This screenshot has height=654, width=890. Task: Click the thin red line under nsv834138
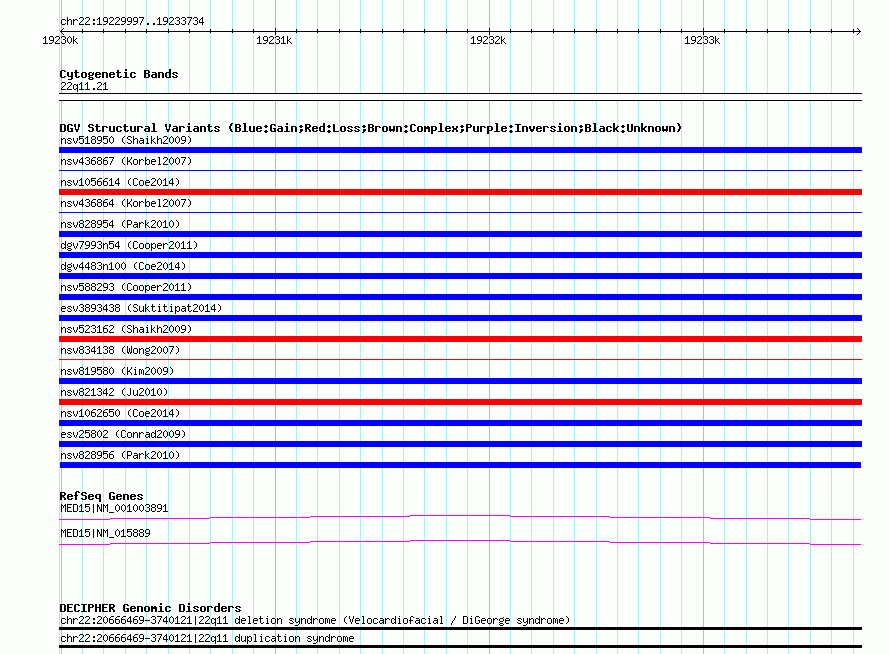pyautogui.click(x=460, y=359)
